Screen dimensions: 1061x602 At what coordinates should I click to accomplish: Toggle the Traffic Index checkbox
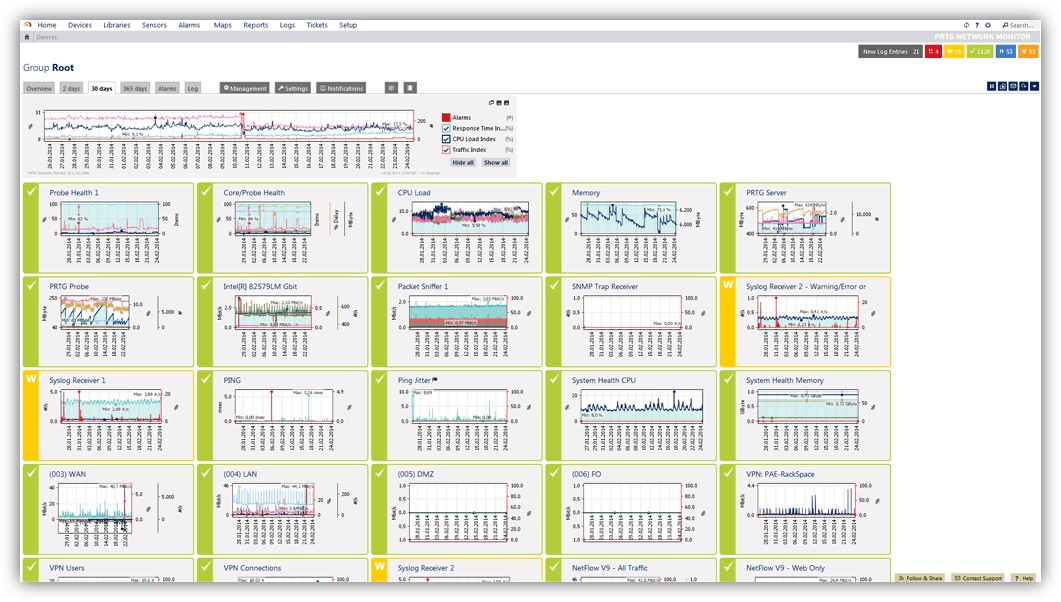pyautogui.click(x=447, y=150)
